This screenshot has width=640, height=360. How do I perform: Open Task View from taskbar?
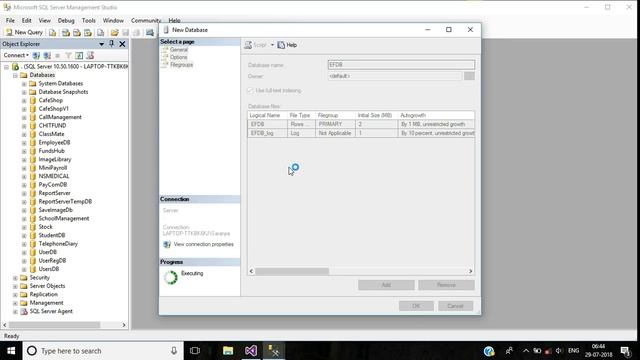(195, 351)
